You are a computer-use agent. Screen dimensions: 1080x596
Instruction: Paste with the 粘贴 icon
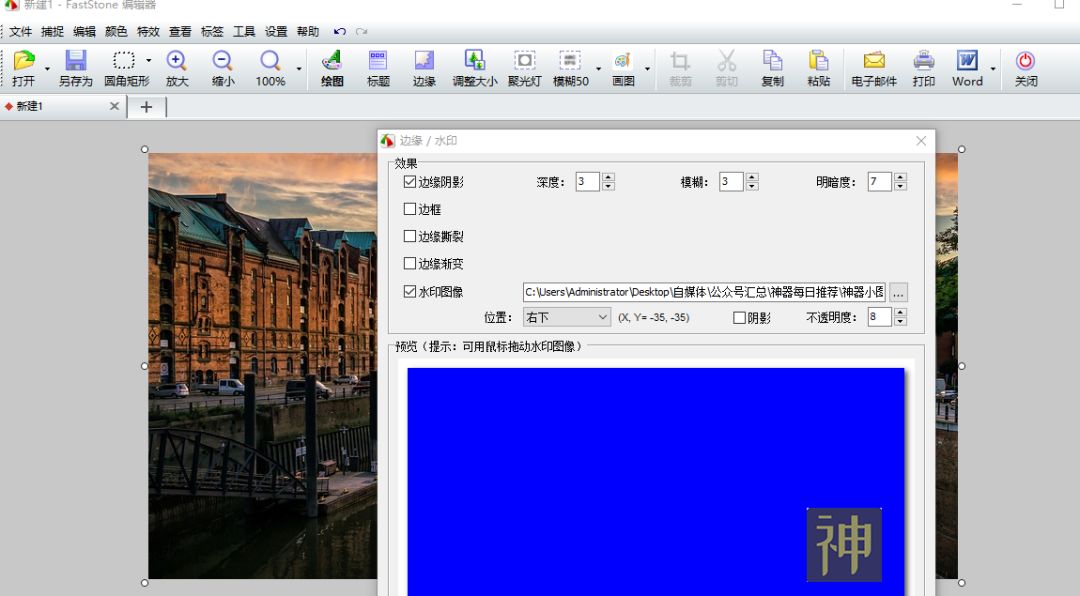(x=818, y=68)
